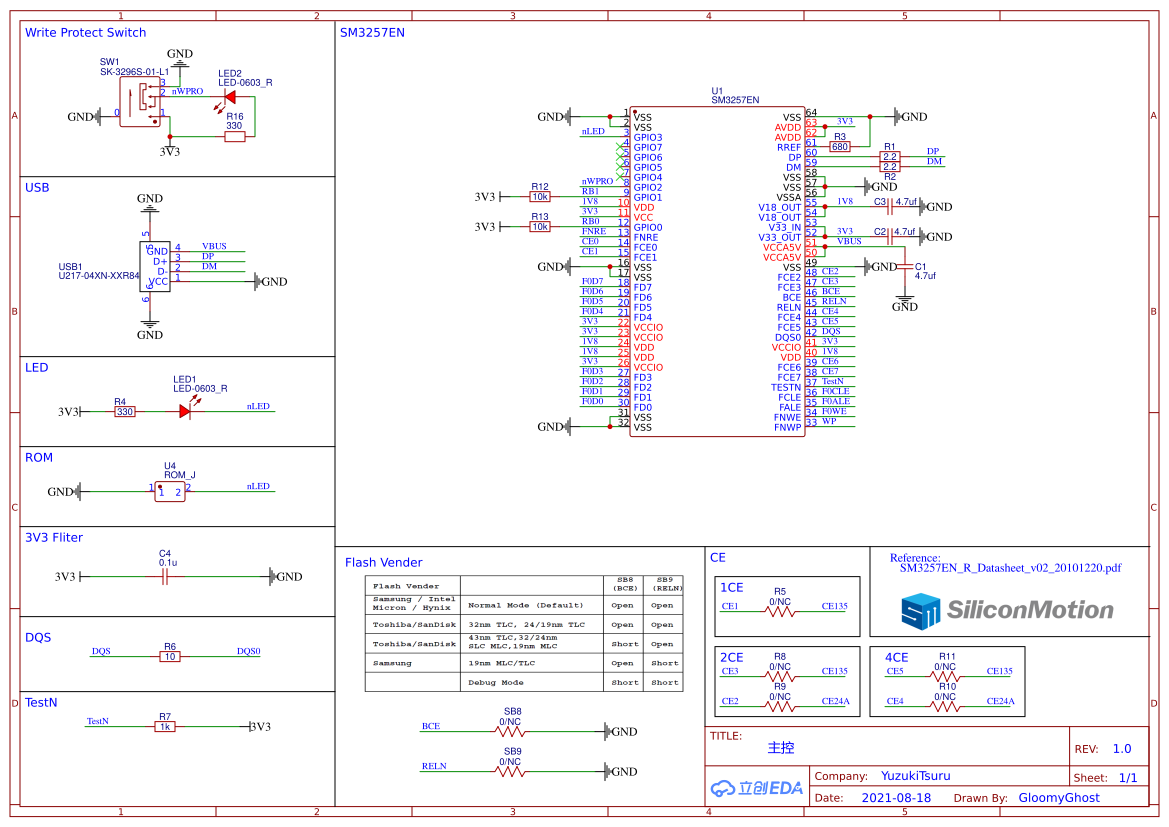
Task: Select the U4 ROM_J jumper symbol
Action: (170, 491)
